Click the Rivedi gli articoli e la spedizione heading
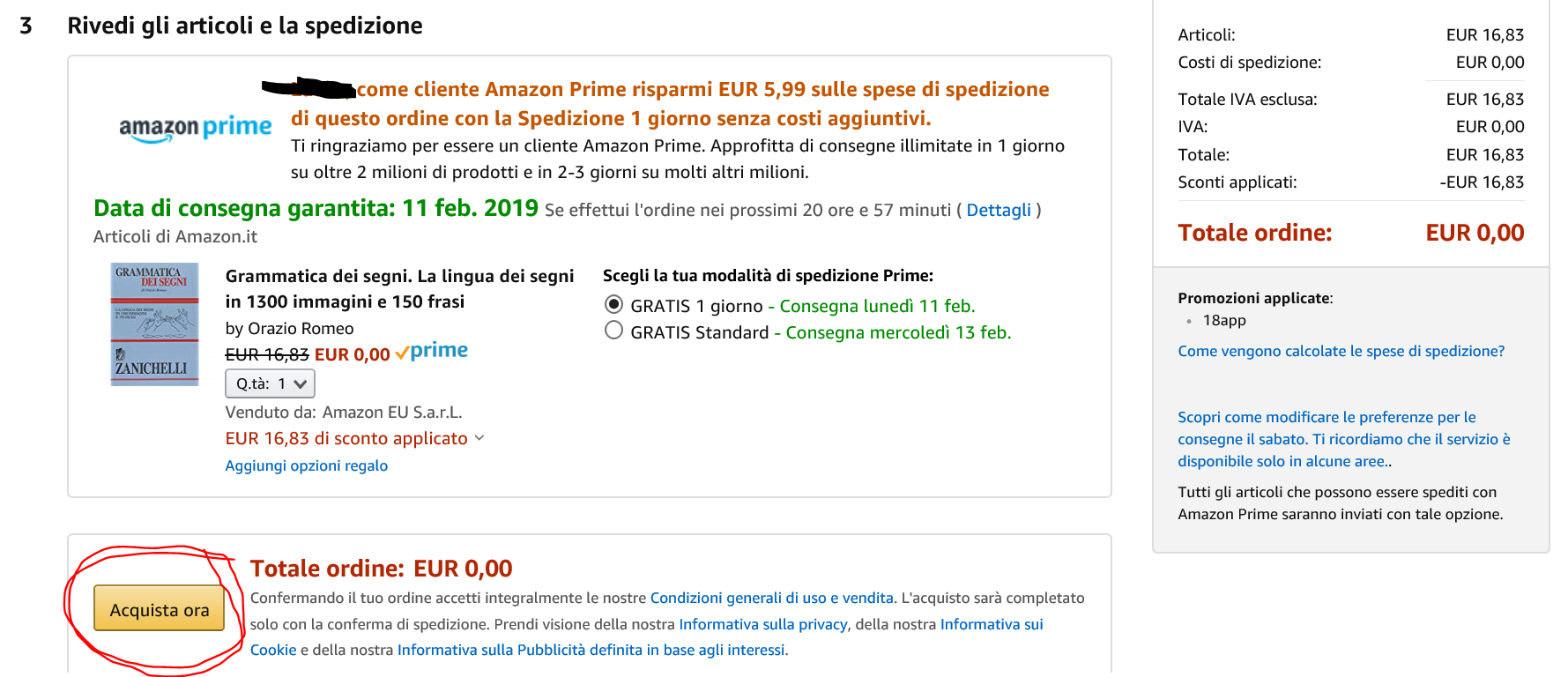The height and width of the screenshot is (677, 1568). tap(244, 26)
